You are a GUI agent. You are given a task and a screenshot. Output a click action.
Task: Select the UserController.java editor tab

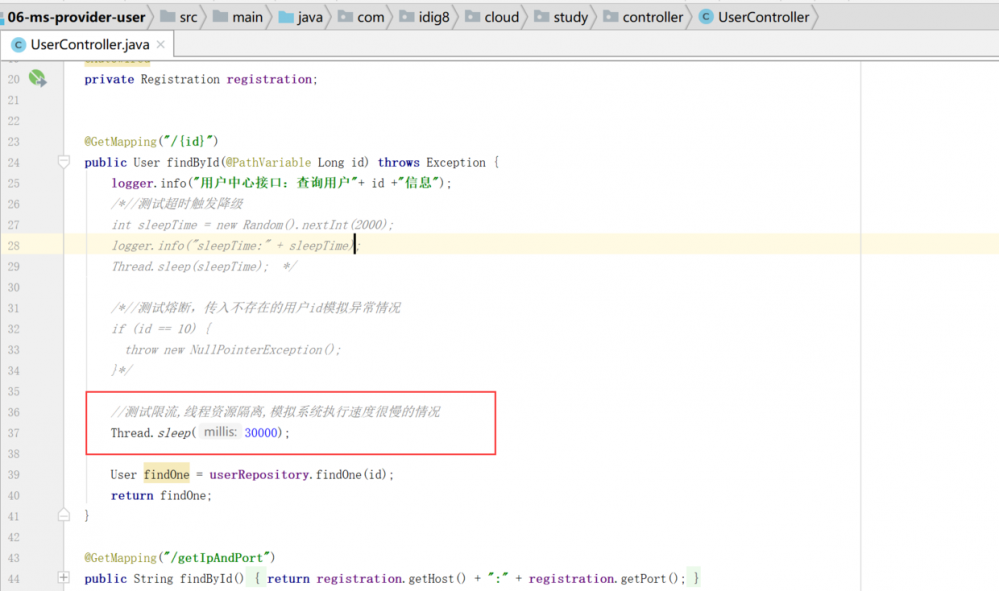pos(89,45)
